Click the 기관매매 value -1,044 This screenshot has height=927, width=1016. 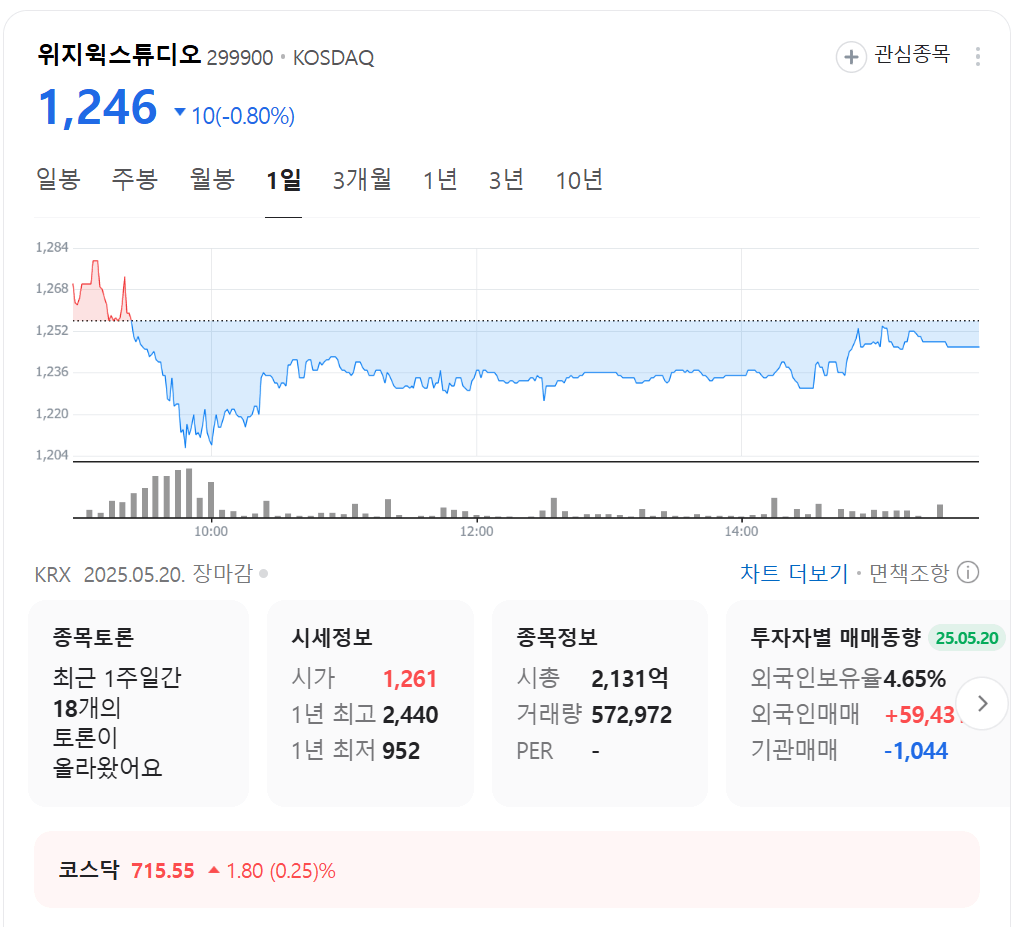coord(916,751)
